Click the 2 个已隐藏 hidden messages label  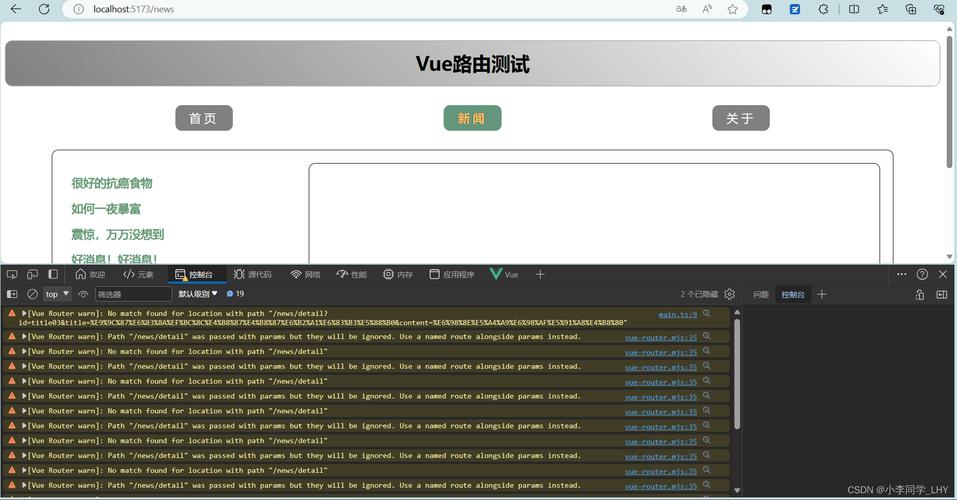699,294
